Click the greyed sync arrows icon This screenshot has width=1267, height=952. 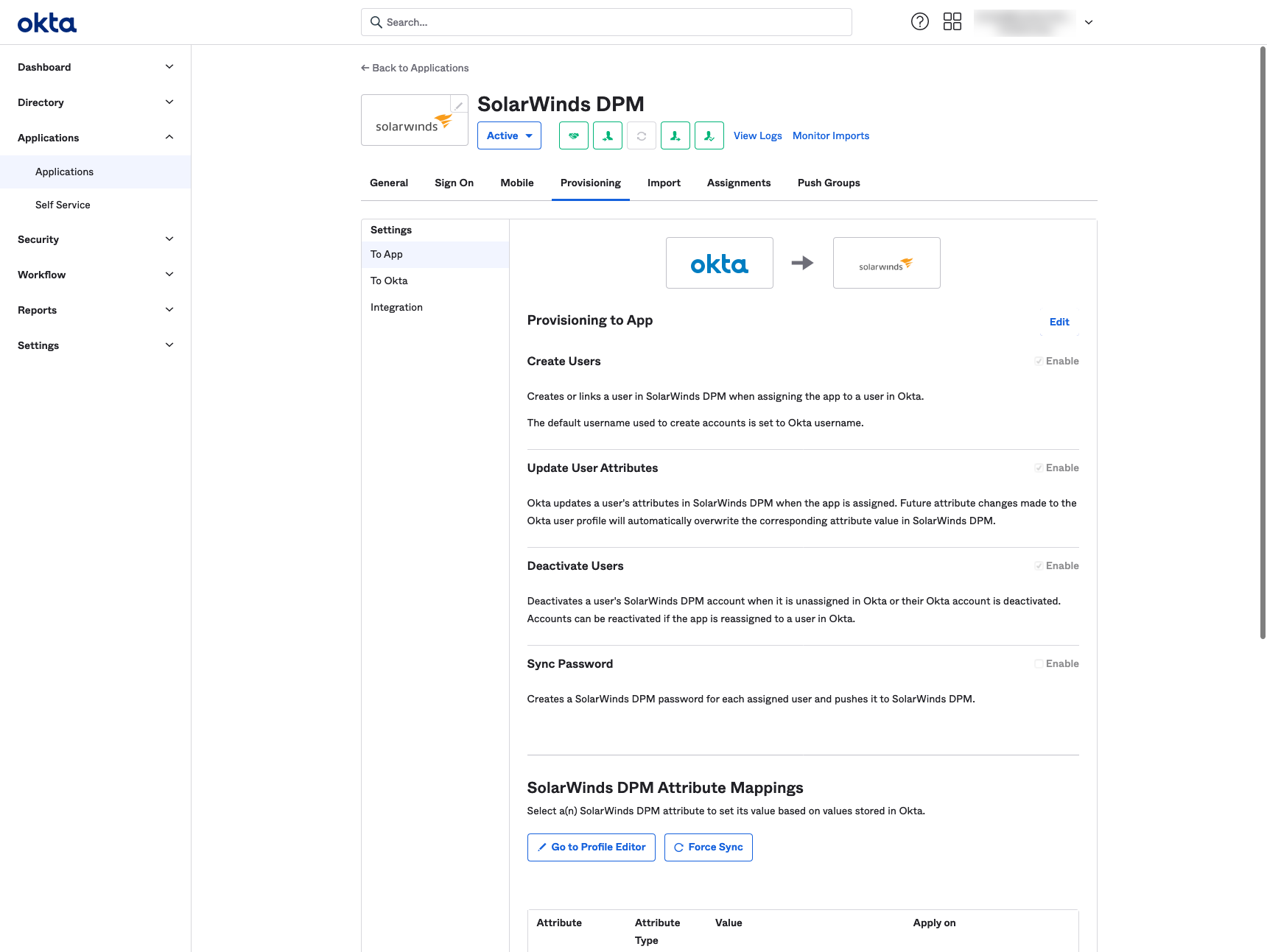click(642, 135)
